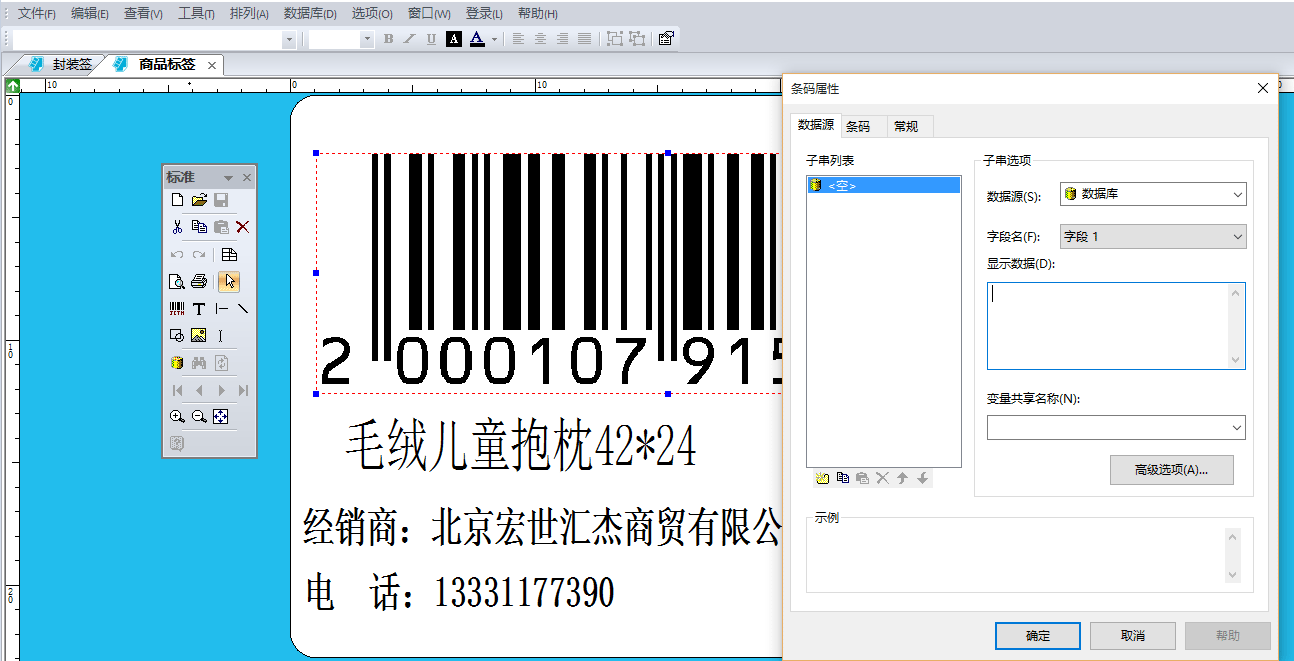This screenshot has height=661, width=1294.
Task: Click the Zoom In magnifier icon
Action: pos(177,417)
